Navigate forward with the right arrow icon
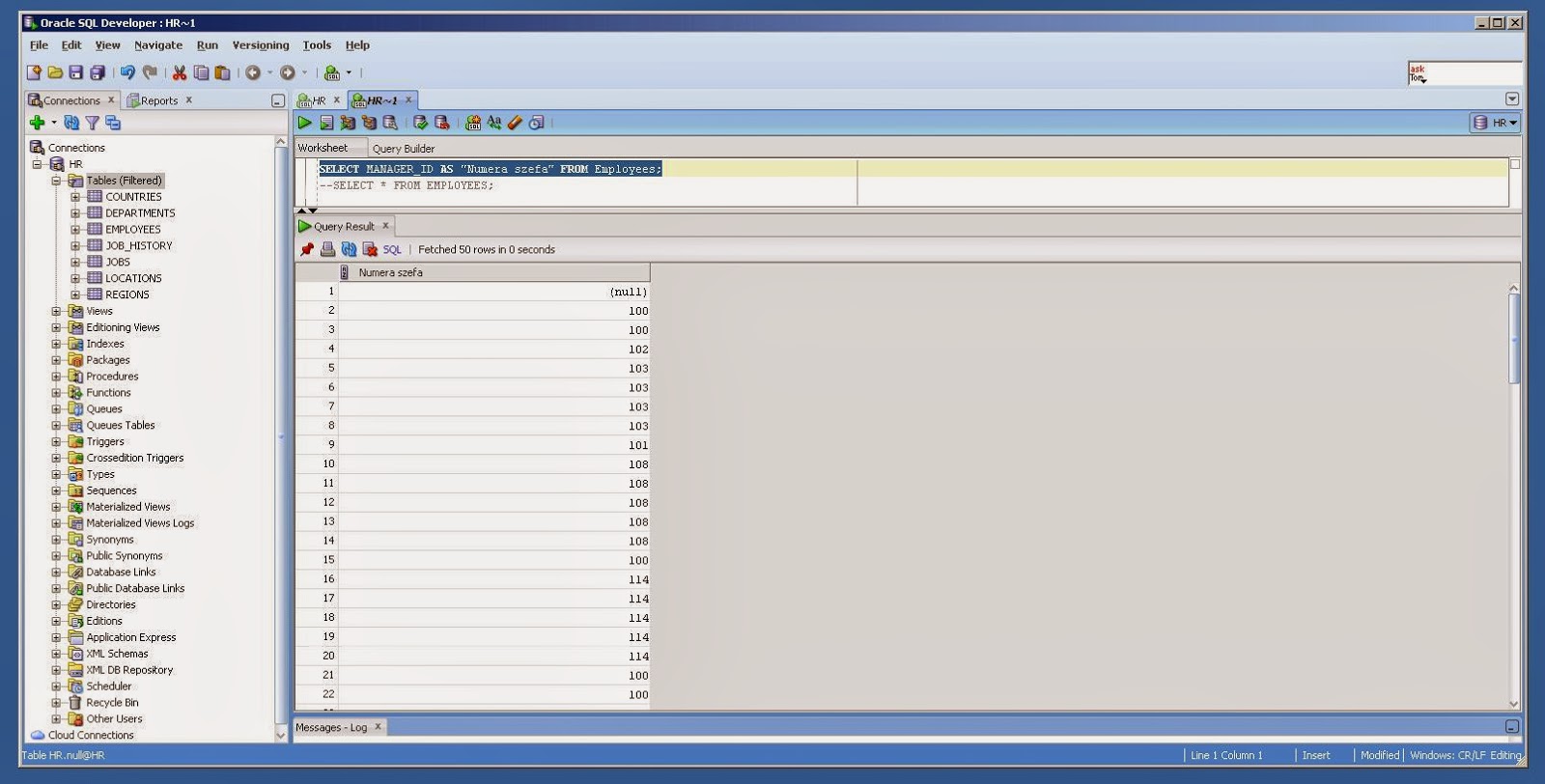 pyautogui.click(x=288, y=72)
